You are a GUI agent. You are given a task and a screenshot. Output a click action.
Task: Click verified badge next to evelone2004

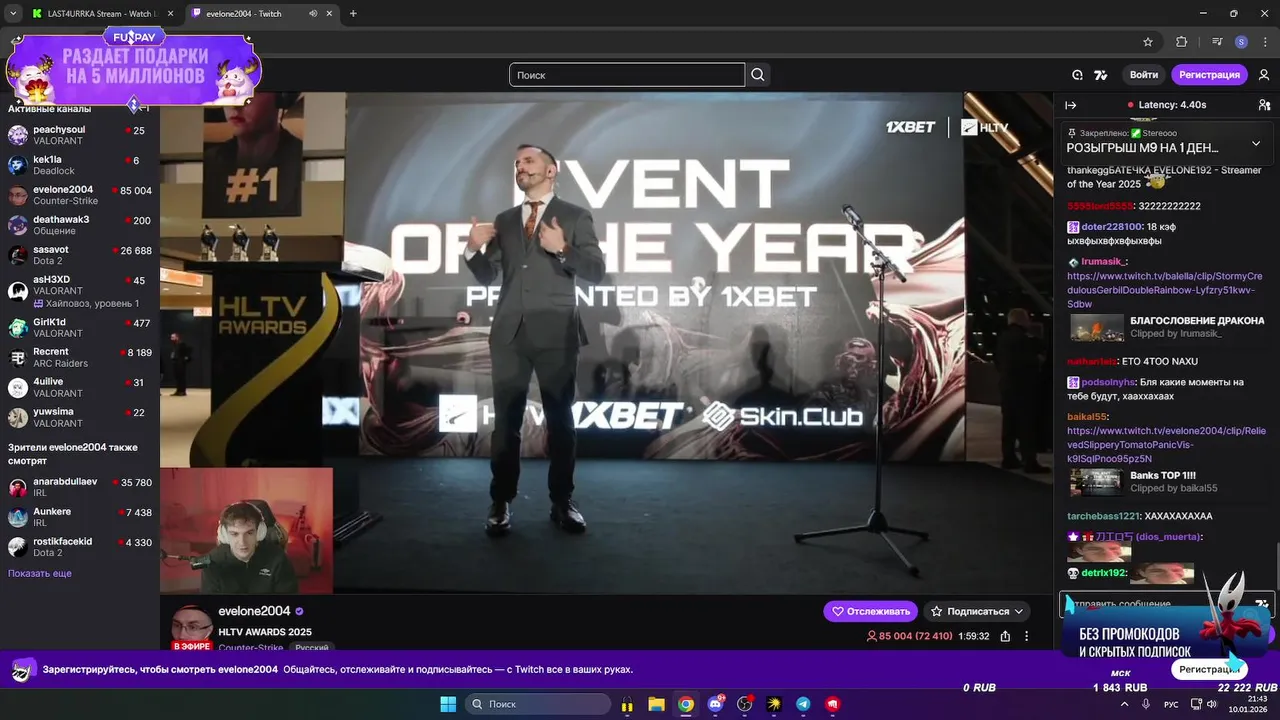[299, 611]
